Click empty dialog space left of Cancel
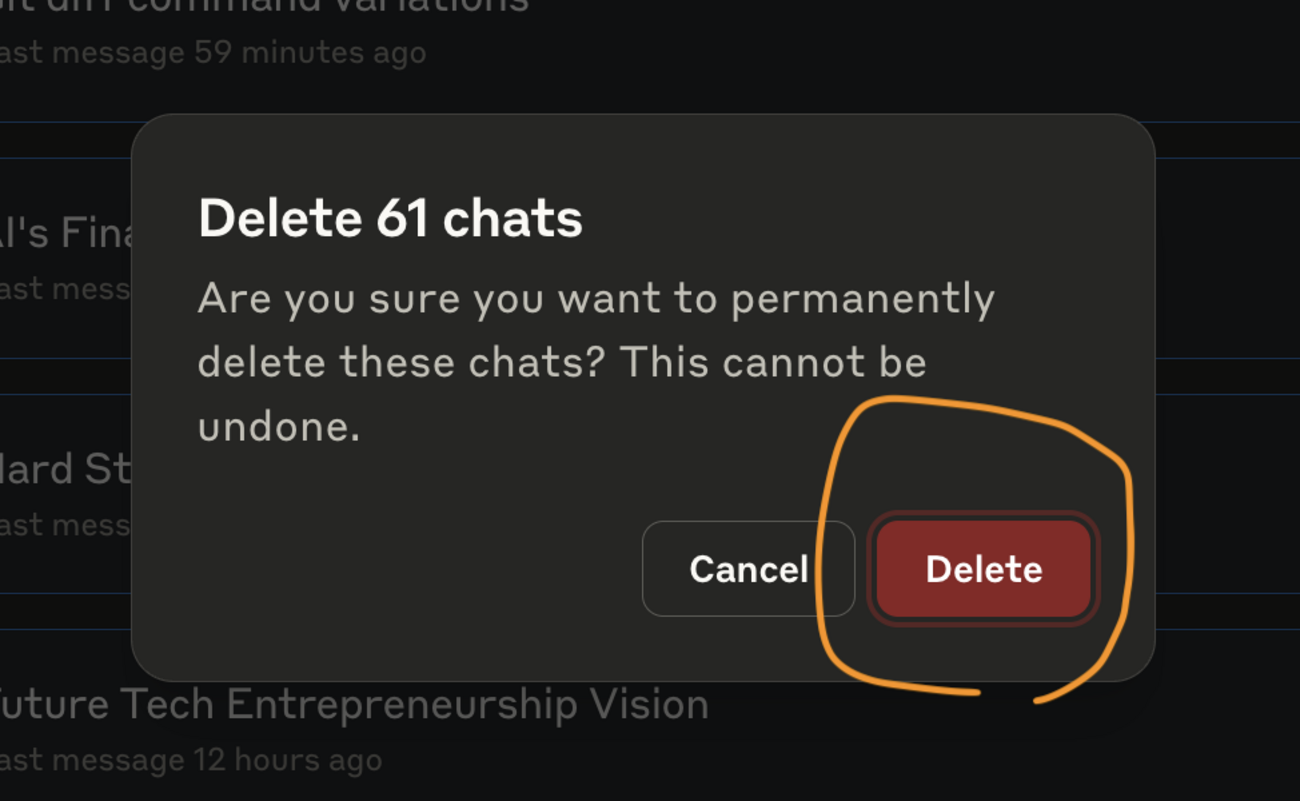Screen dimensions: 1300x801 tap(420, 569)
